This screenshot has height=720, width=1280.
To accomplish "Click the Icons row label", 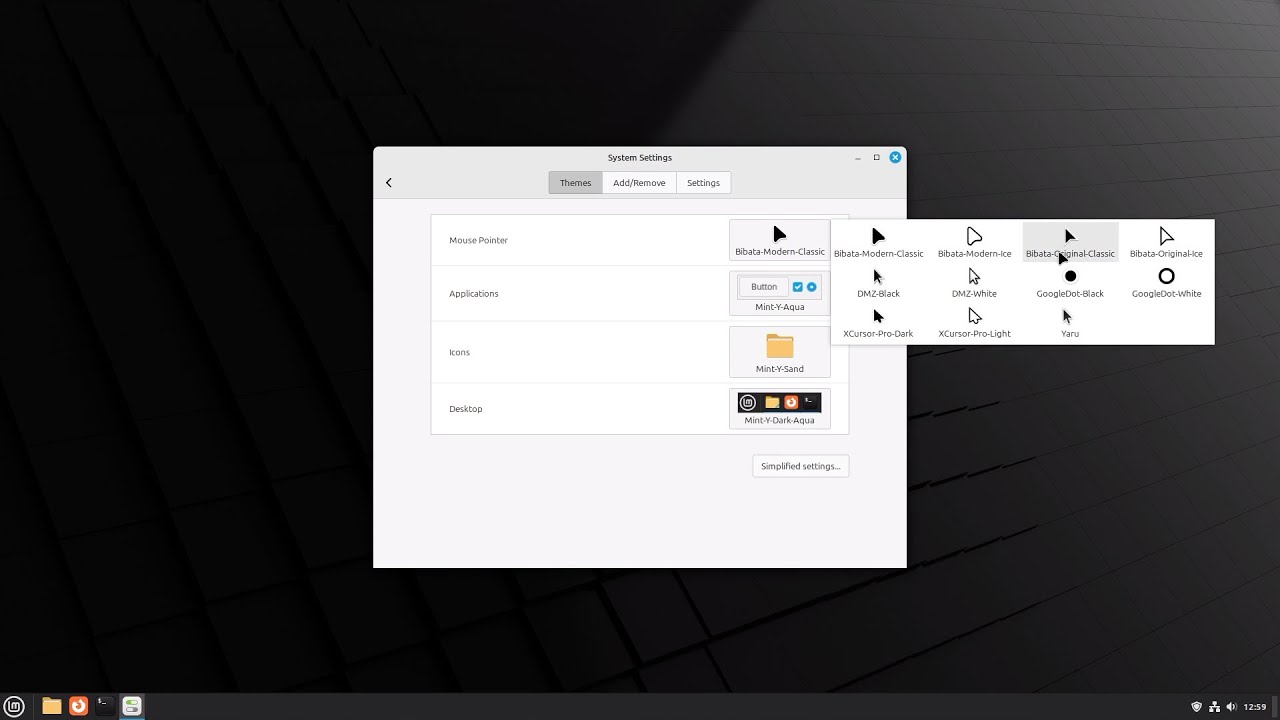I will 459,352.
